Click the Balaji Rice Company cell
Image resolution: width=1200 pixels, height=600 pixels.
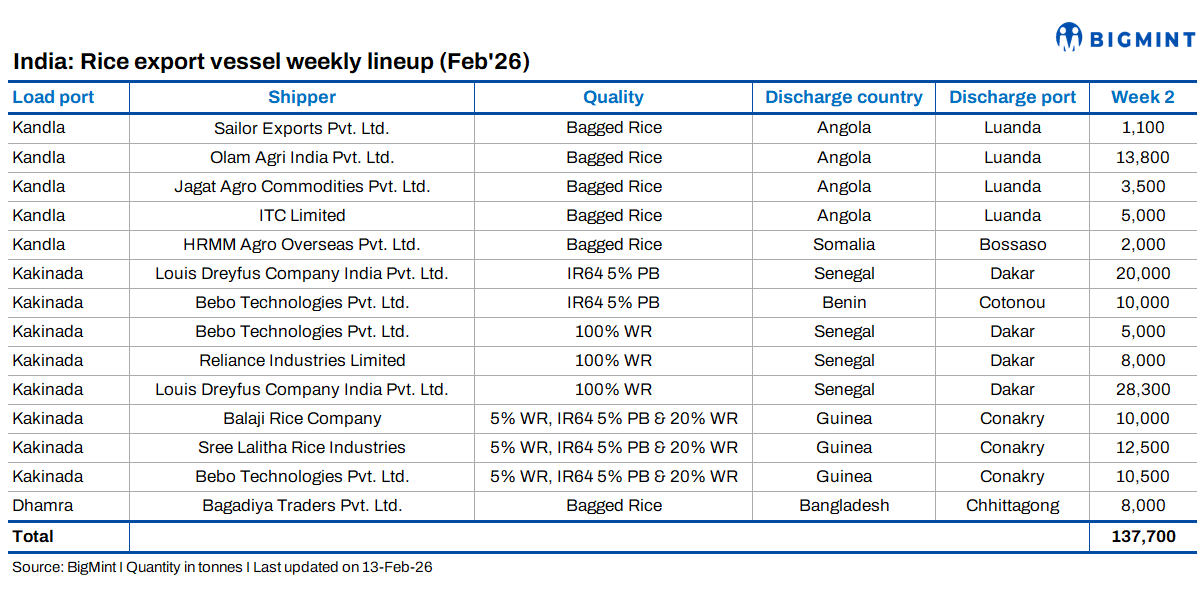(x=302, y=418)
